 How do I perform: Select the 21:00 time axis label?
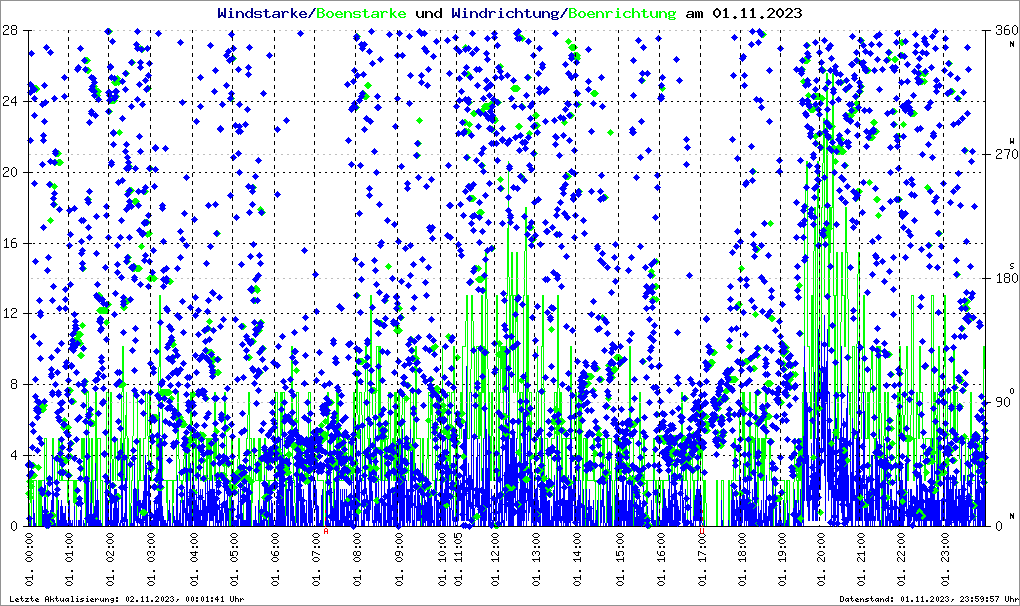pos(861,559)
